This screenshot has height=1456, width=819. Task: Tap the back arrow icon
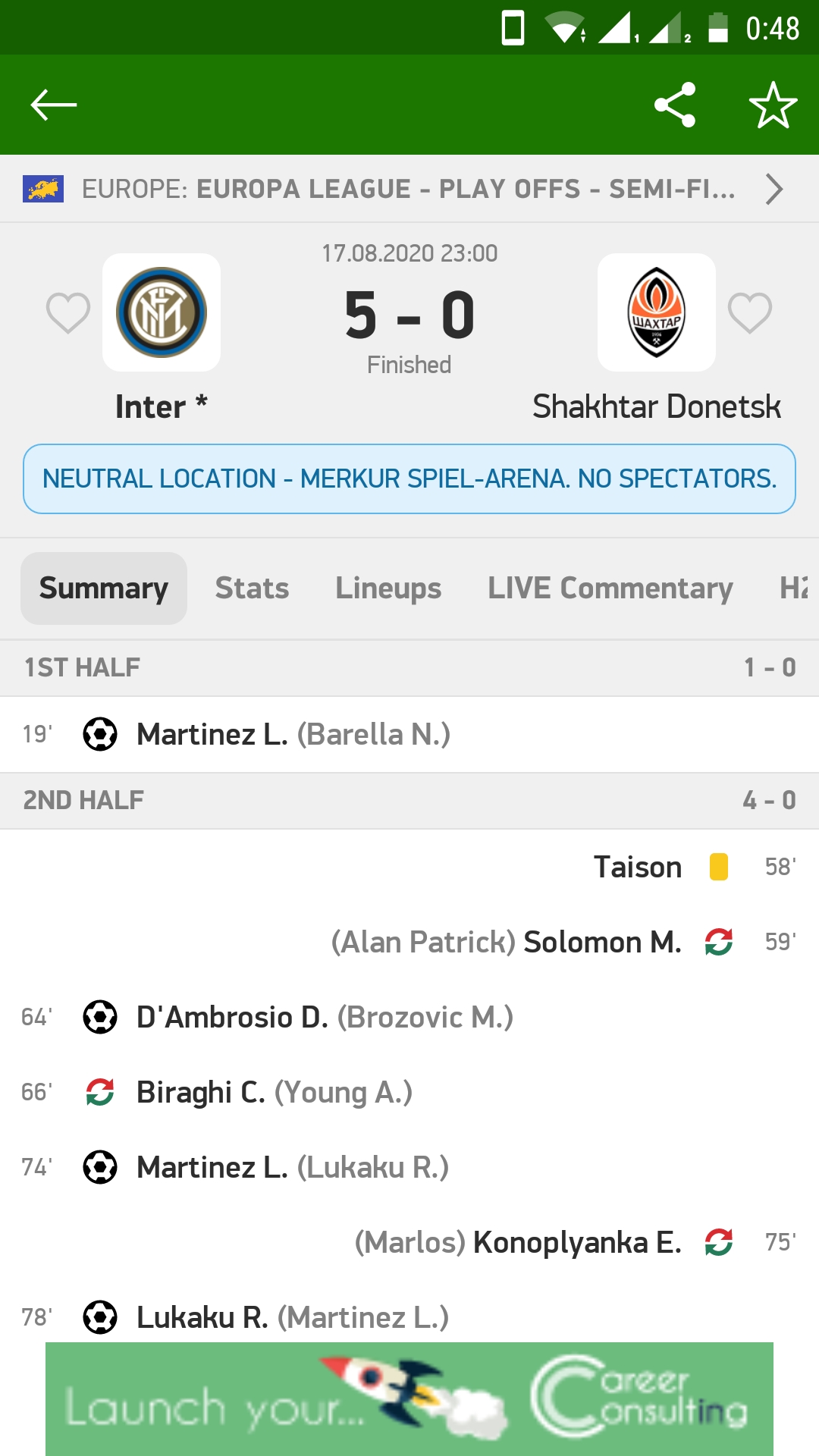pyautogui.click(x=53, y=105)
